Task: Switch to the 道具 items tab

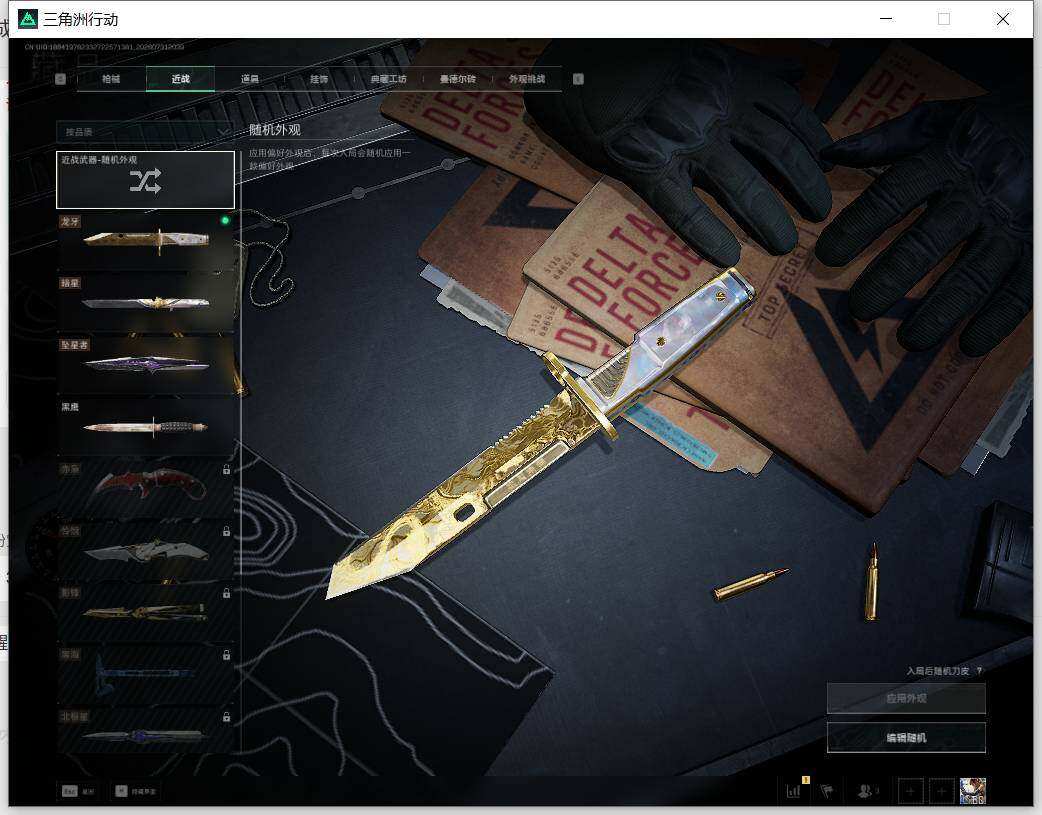Action: point(250,79)
